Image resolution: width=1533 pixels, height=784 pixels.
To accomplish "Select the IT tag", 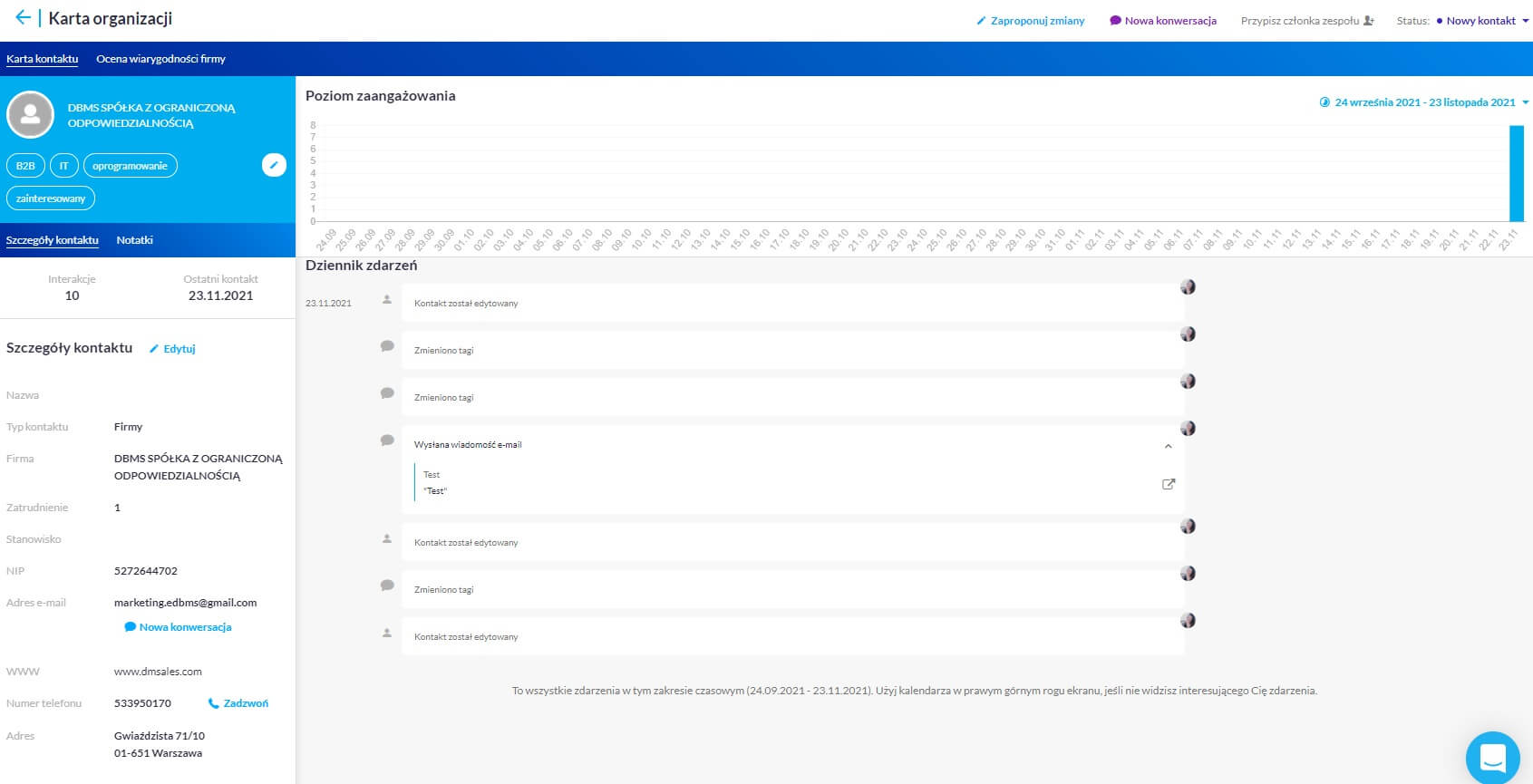I will pyautogui.click(x=63, y=166).
